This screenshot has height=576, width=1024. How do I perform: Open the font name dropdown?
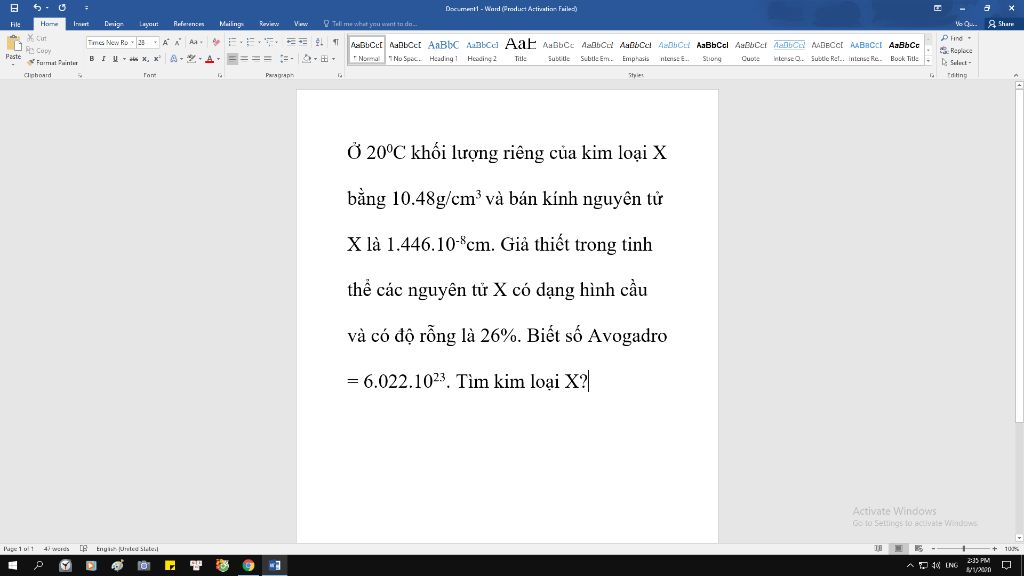coord(132,42)
